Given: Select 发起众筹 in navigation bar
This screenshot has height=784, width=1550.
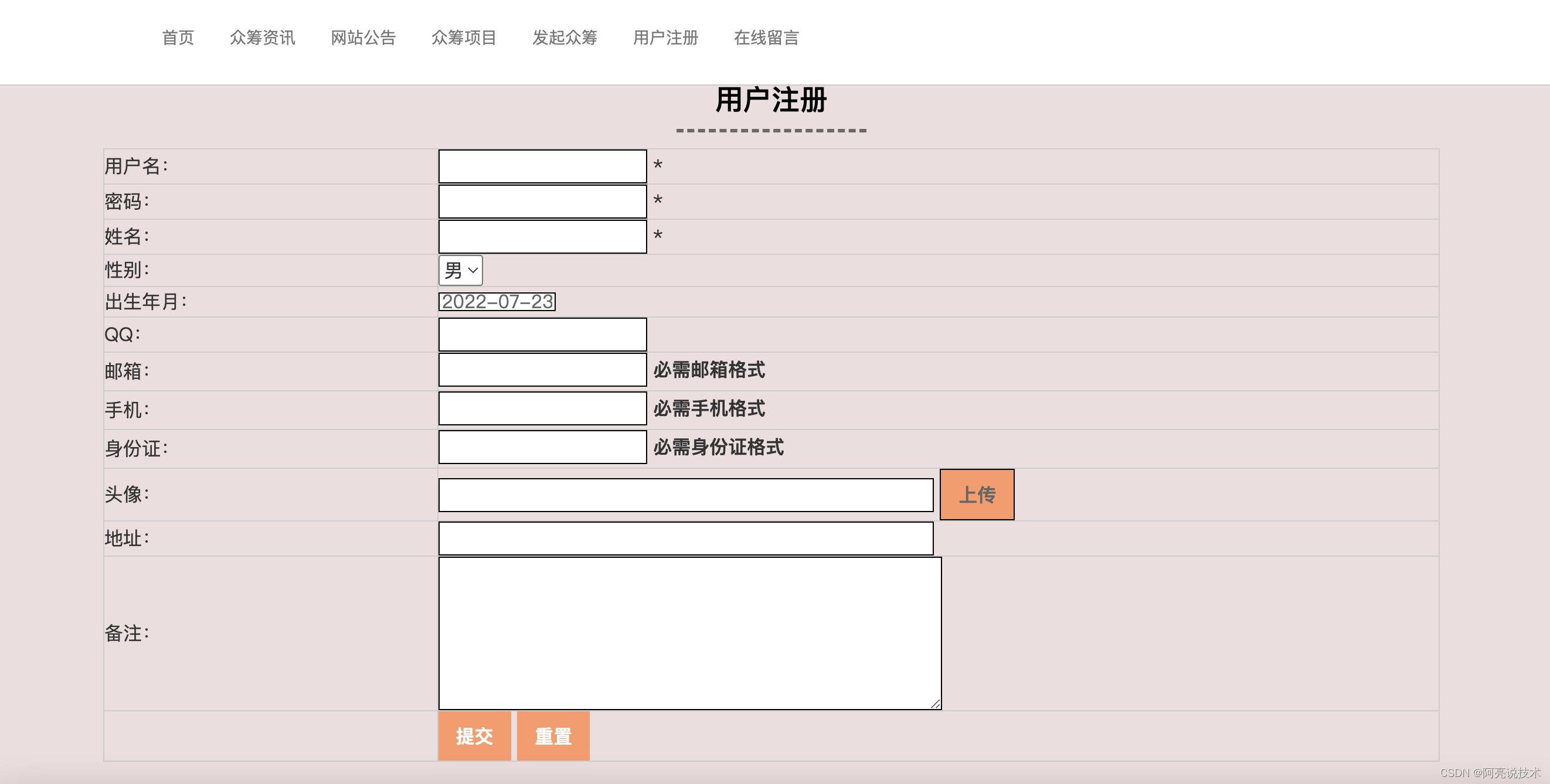Looking at the screenshot, I should pos(565,38).
